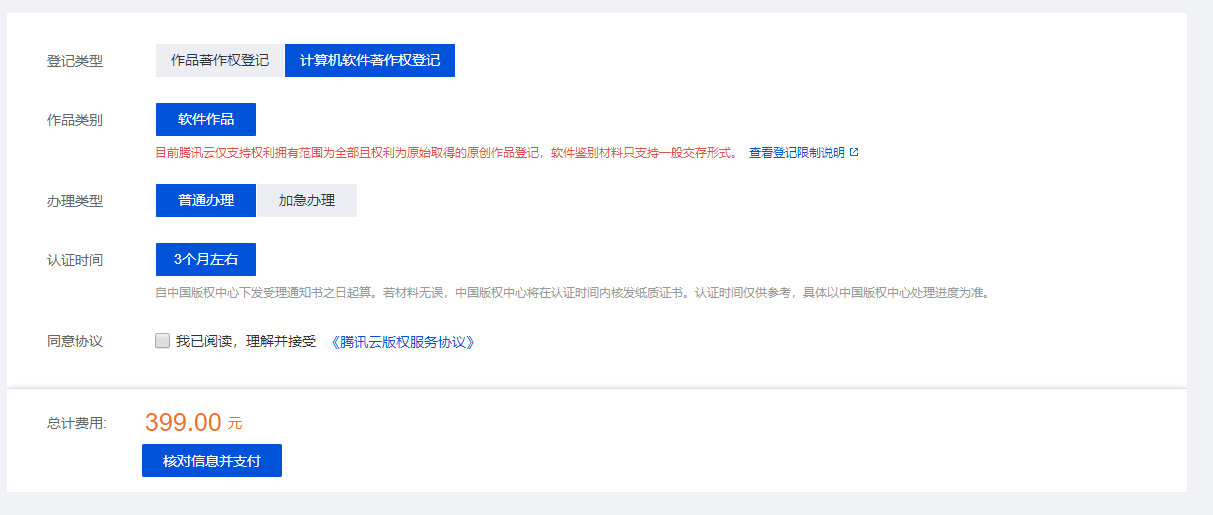Select 加急办理 processing type
The image size is (1213, 515).
click(307, 201)
